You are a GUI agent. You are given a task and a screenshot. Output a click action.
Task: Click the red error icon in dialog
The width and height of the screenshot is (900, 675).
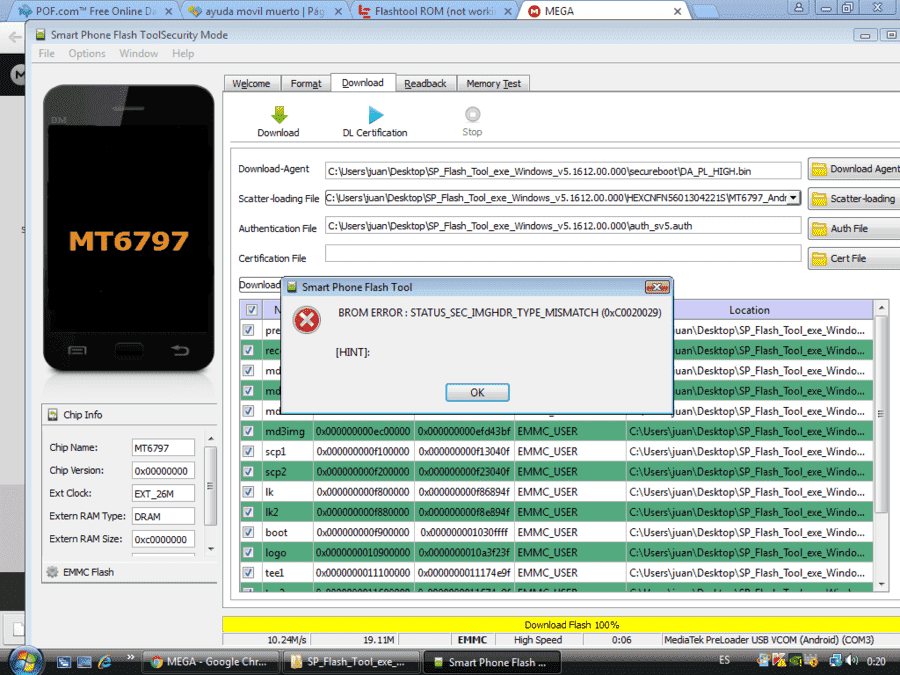click(x=307, y=320)
